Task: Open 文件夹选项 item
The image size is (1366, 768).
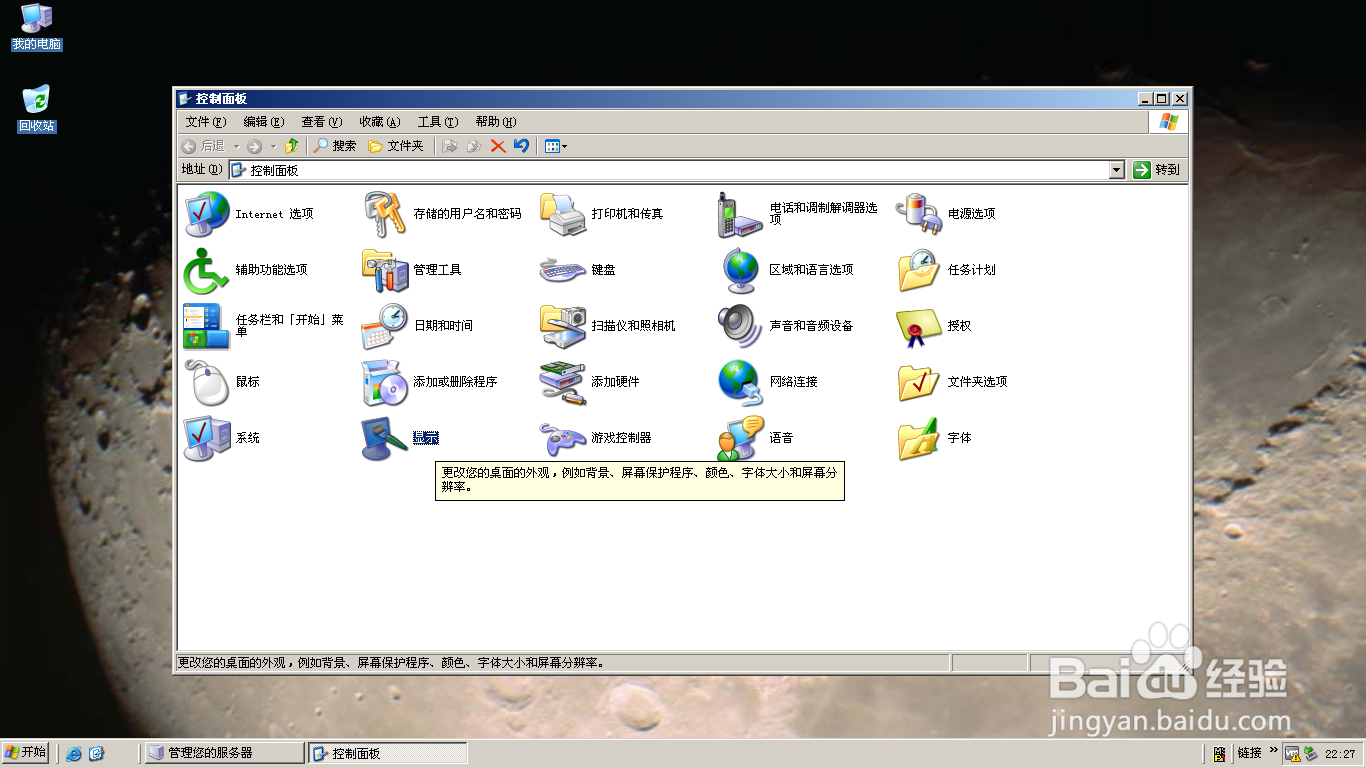Action: 951,382
